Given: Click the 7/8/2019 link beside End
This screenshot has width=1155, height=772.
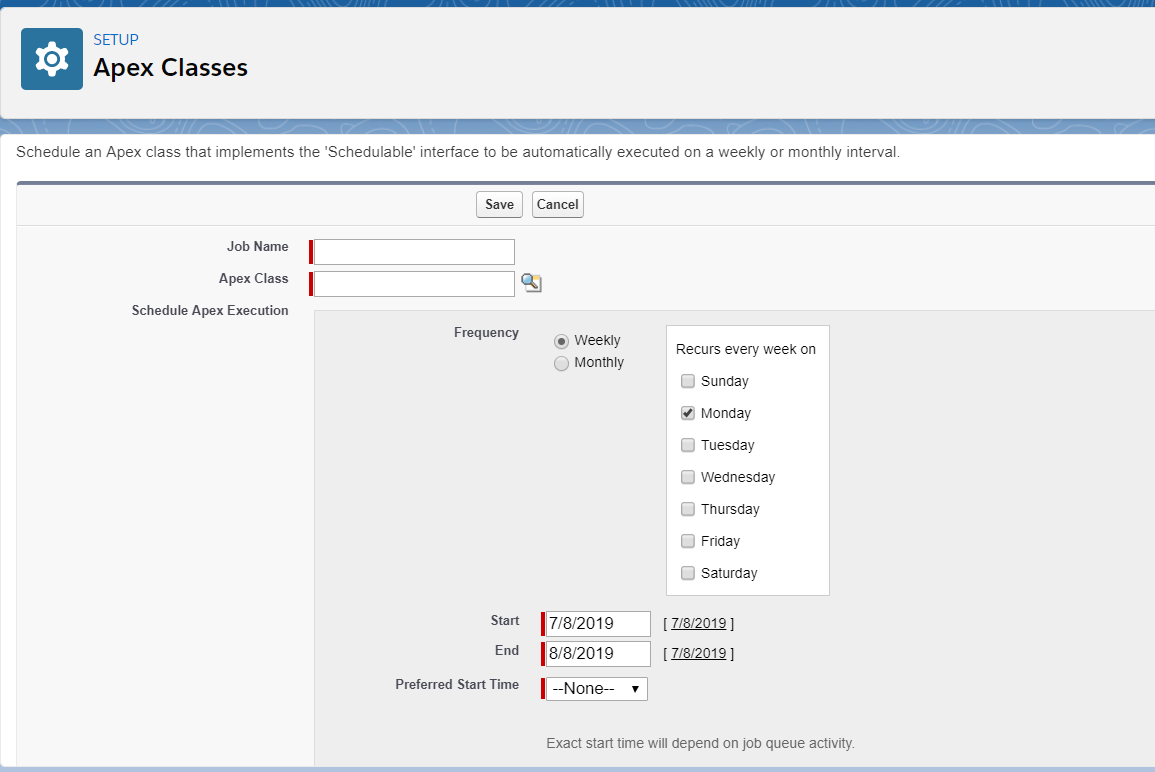Looking at the screenshot, I should (x=698, y=653).
